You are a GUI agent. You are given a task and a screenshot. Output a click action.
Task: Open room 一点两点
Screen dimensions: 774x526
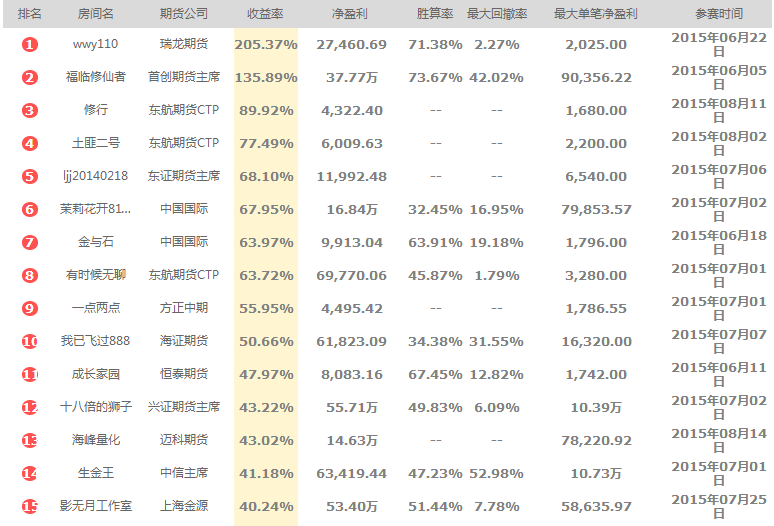click(96, 308)
